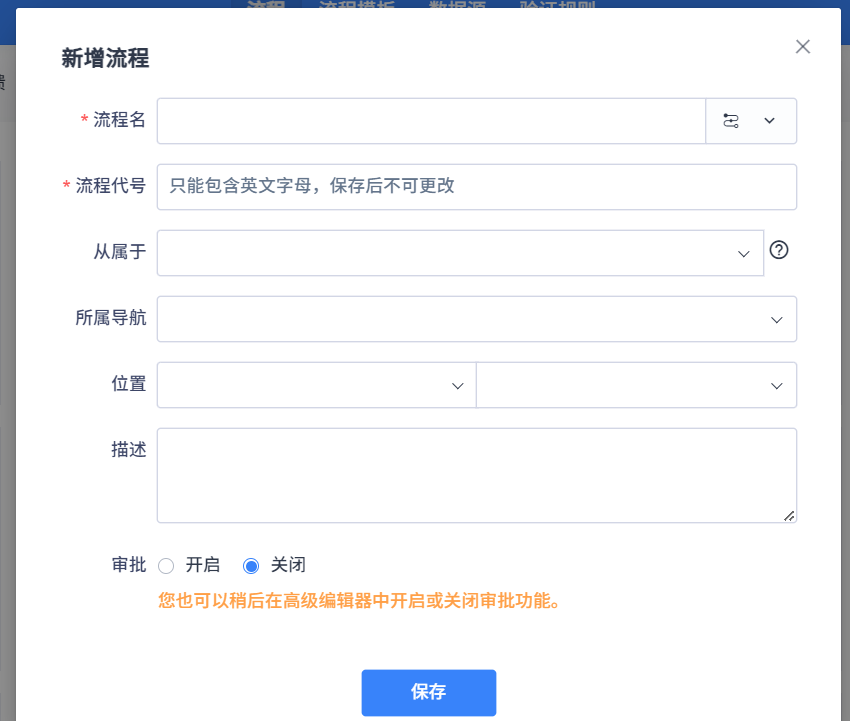Open the second 位置 dropdown
This screenshot has height=721, width=850.
[x=636, y=385]
